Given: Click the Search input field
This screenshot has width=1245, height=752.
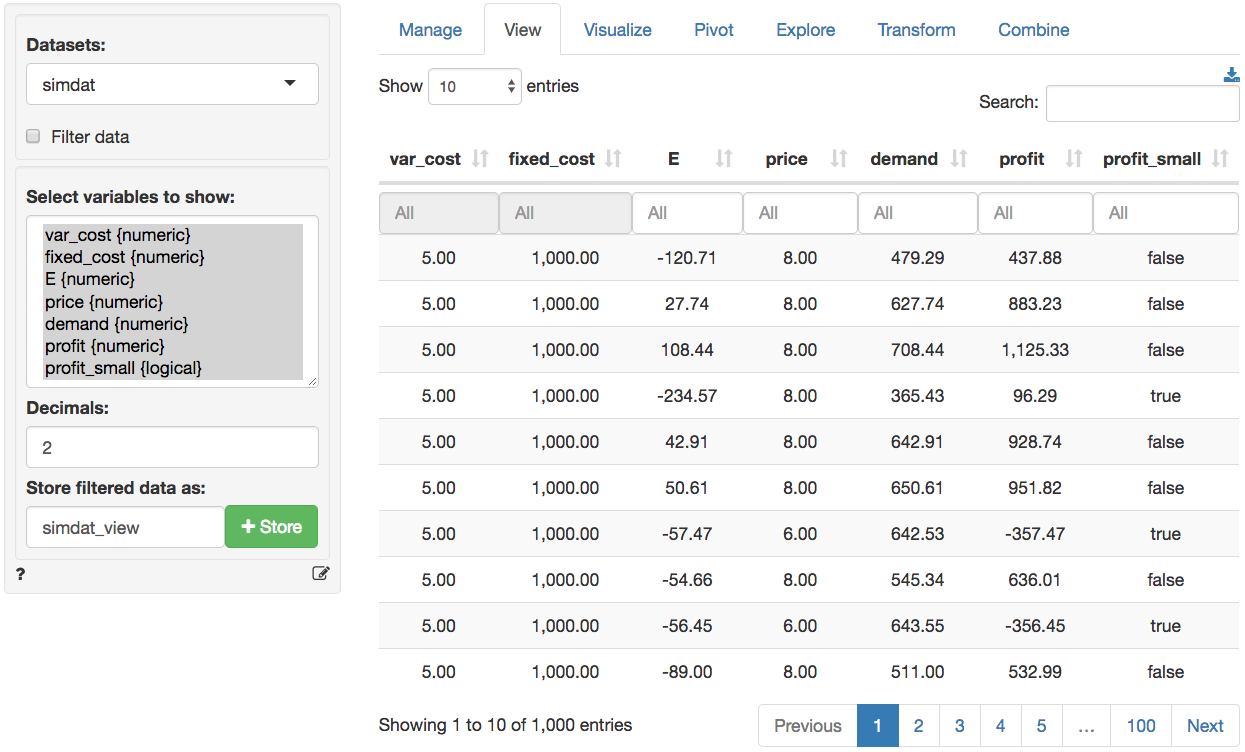Looking at the screenshot, I should coord(1142,103).
